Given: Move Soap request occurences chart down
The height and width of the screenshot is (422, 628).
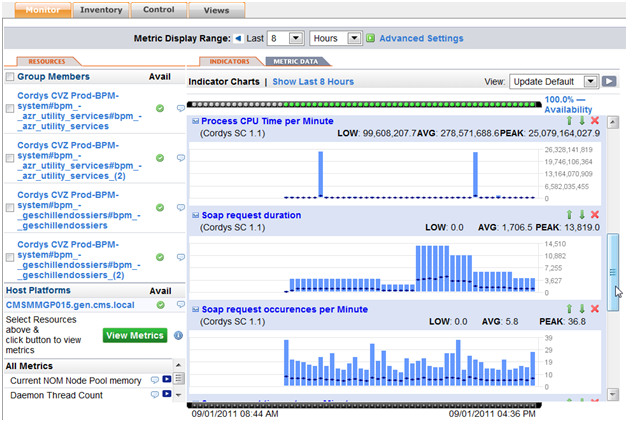Looking at the screenshot, I should [582, 309].
